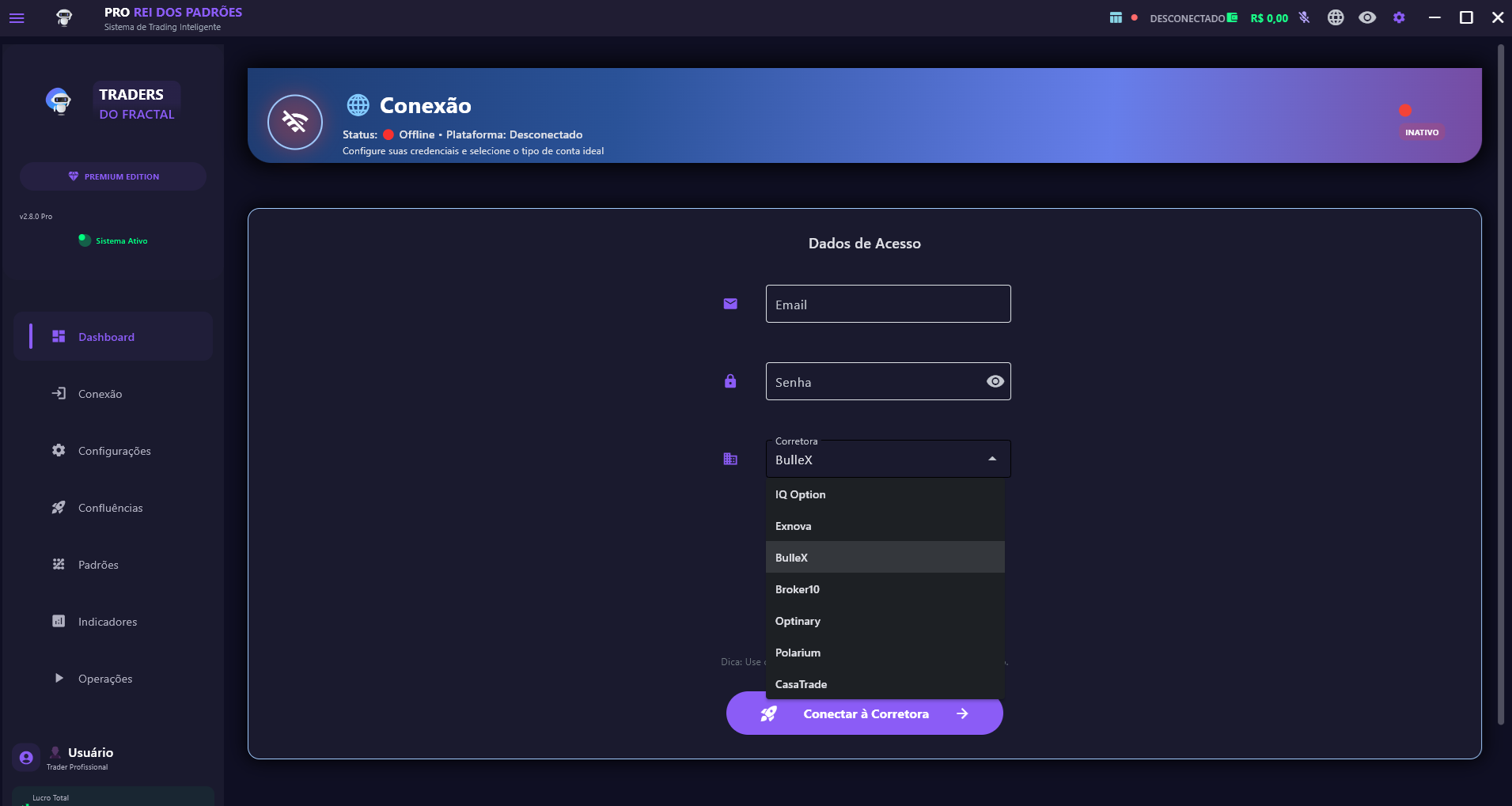Viewport: 1512px width, 806px height.
Task: Click the Email input field
Action: (x=888, y=305)
